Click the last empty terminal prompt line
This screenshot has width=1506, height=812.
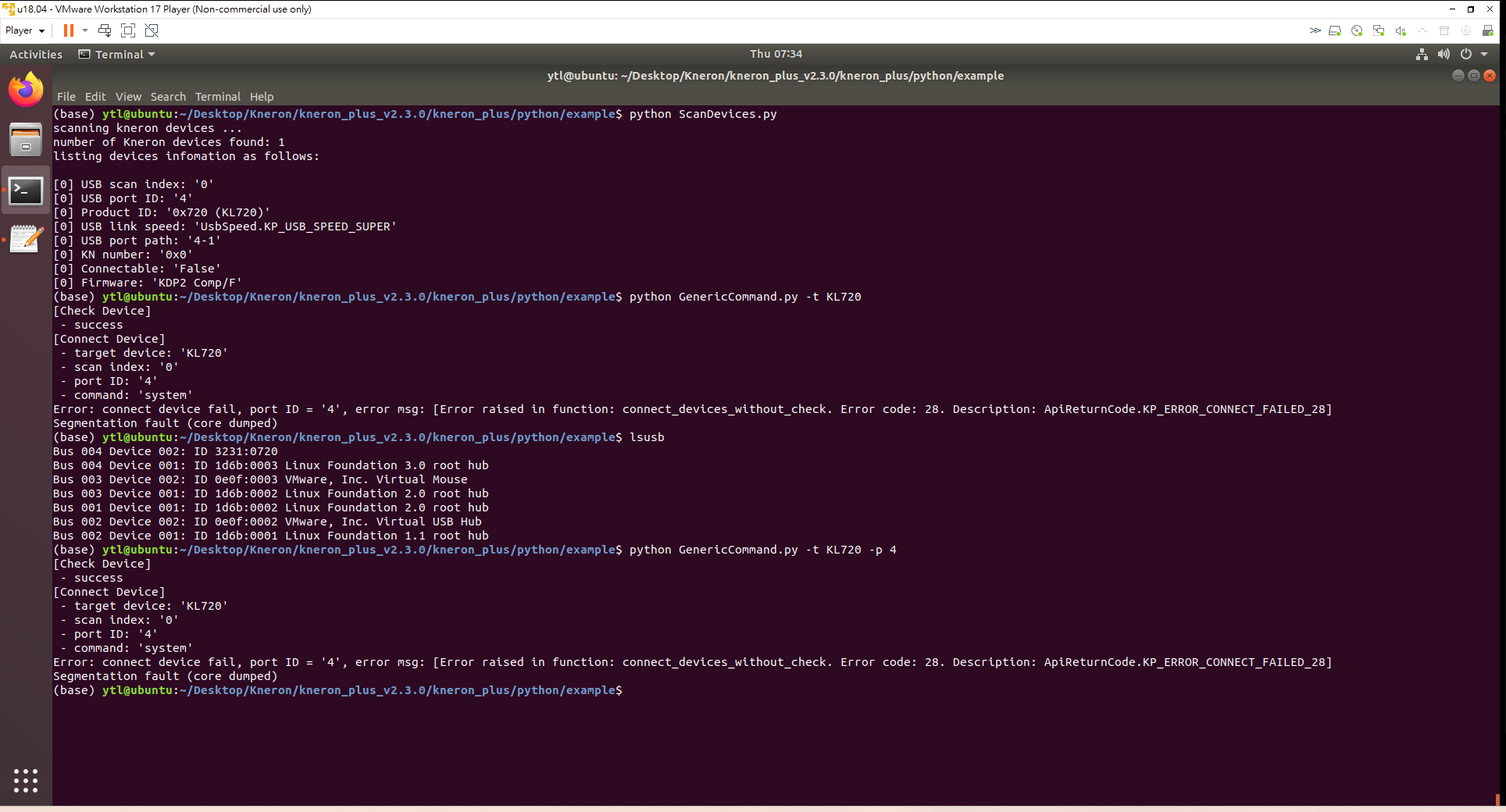tap(338, 690)
